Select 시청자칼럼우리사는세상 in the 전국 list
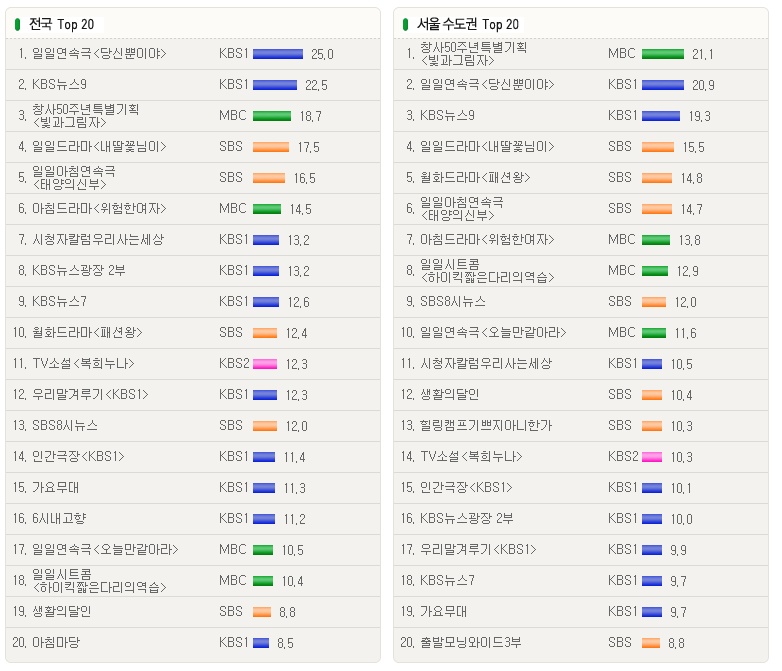 click(98, 239)
